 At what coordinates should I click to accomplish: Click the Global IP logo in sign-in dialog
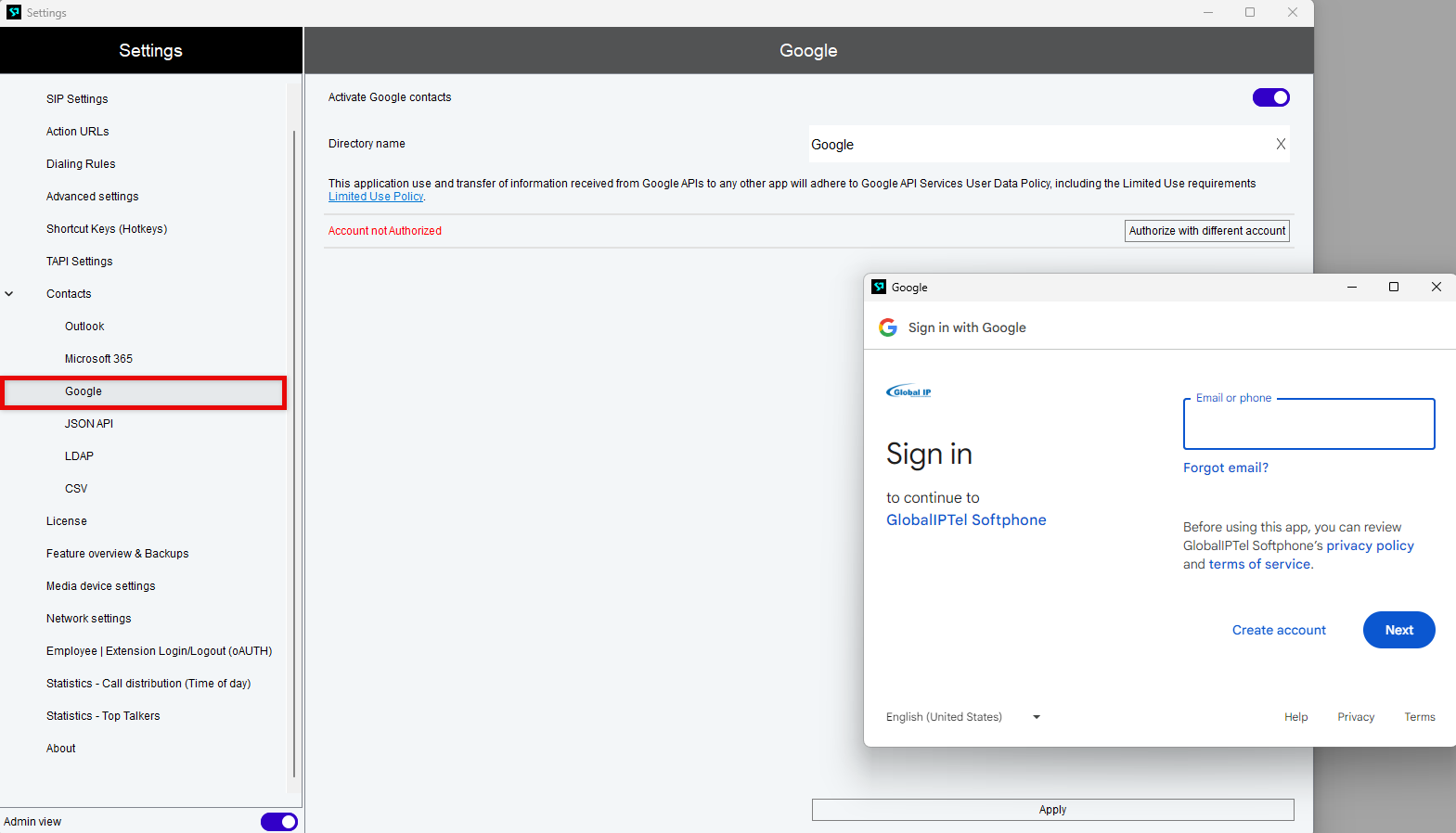(x=908, y=391)
